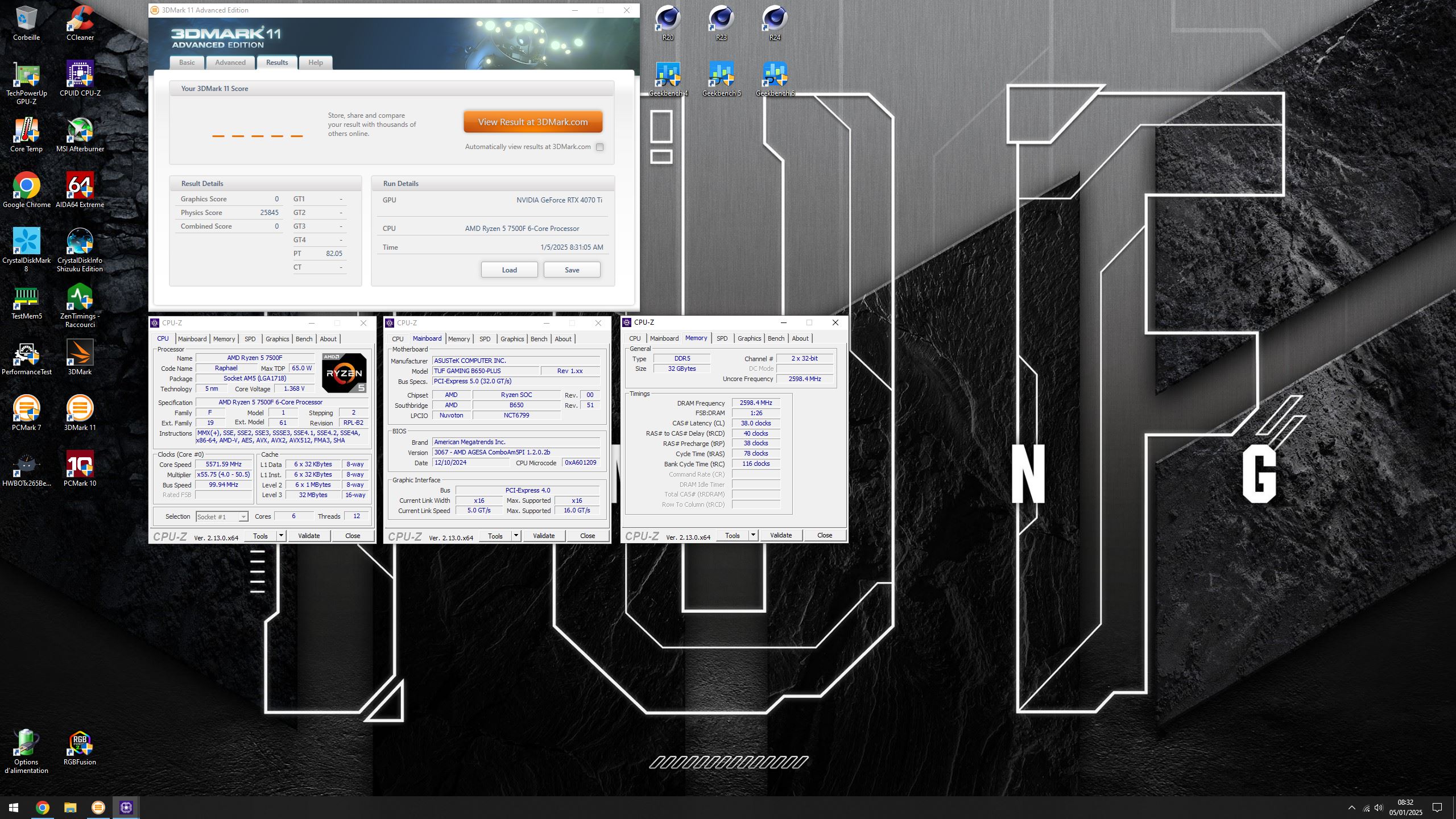This screenshot has width=1456, height=819.
Task: Select Graphics tab in the Memory CPU-Z window
Action: click(749, 338)
